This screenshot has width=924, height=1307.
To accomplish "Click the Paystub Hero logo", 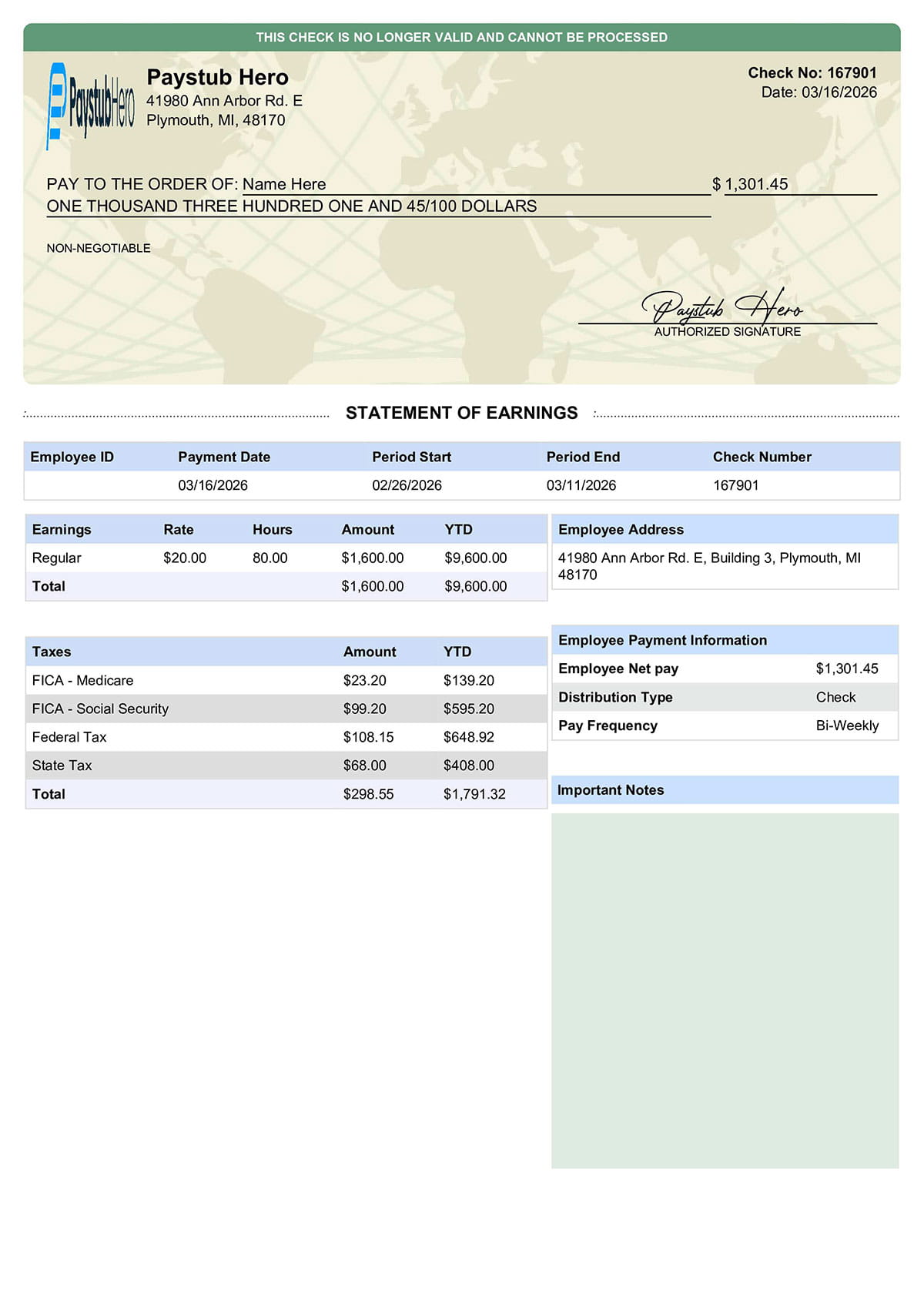I will [x=90, y=106].
